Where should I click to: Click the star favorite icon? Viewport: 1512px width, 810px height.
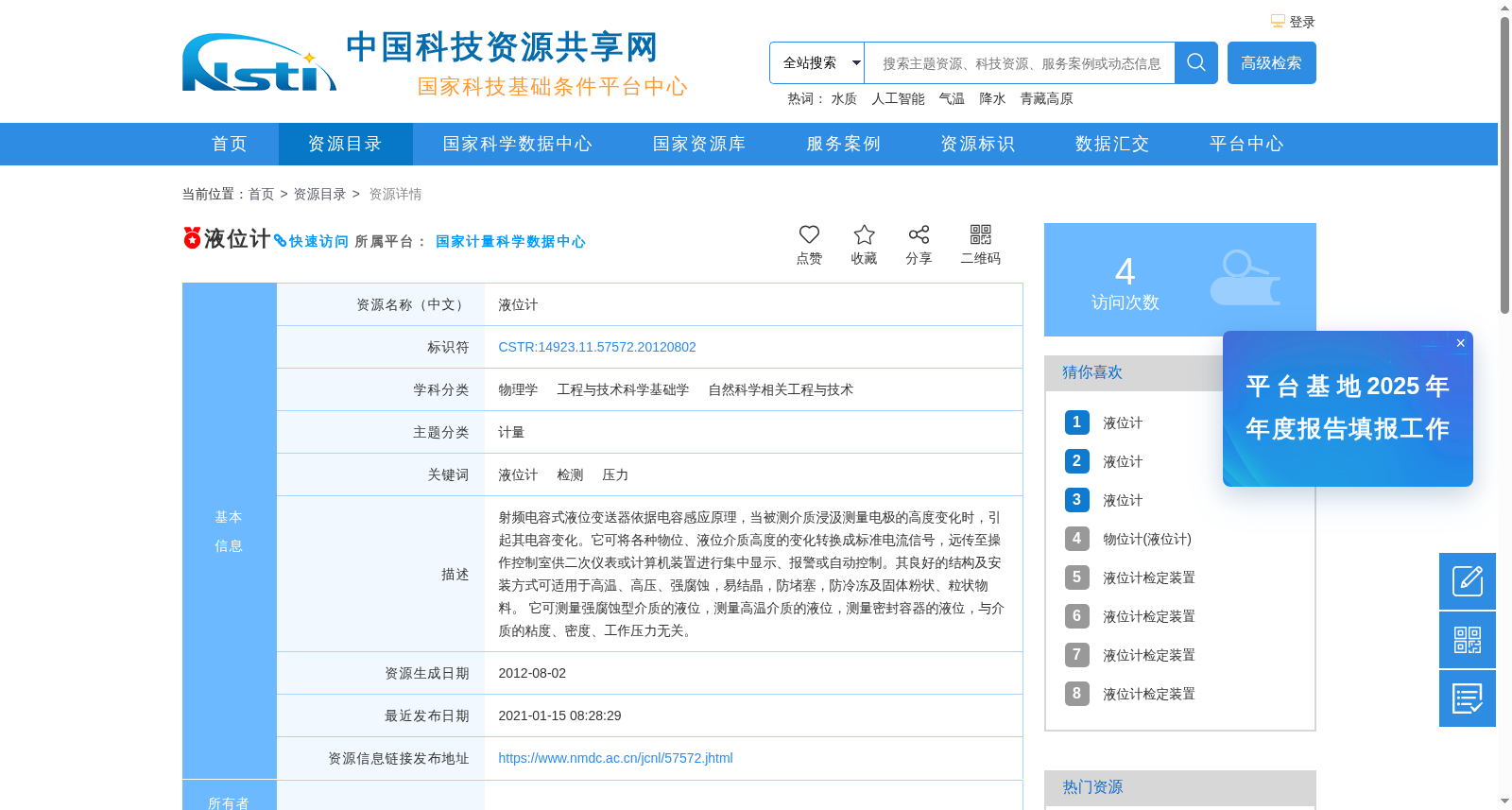point(864,234)
